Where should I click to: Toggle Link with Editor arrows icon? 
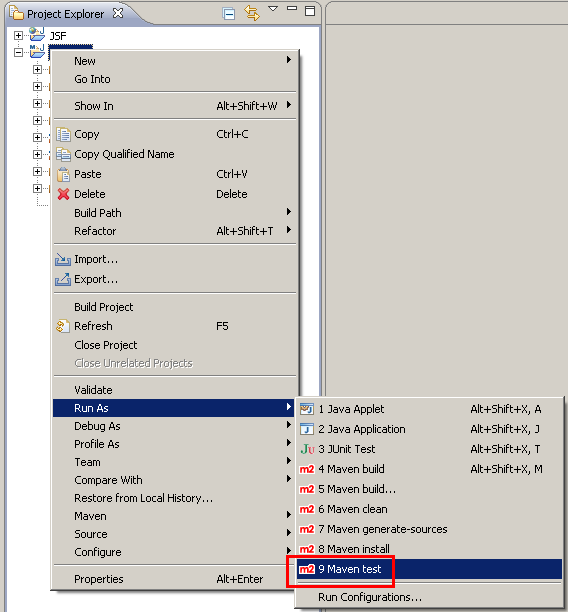(x=252, y=13)
